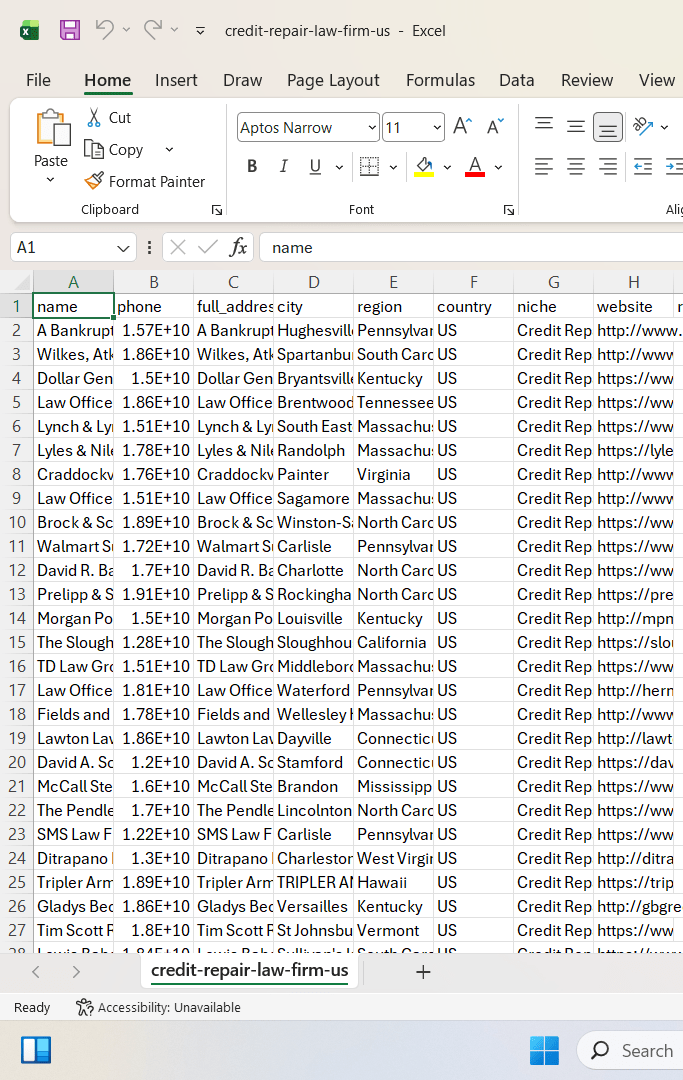Expand the Copy options dropdown

[169, 149]
